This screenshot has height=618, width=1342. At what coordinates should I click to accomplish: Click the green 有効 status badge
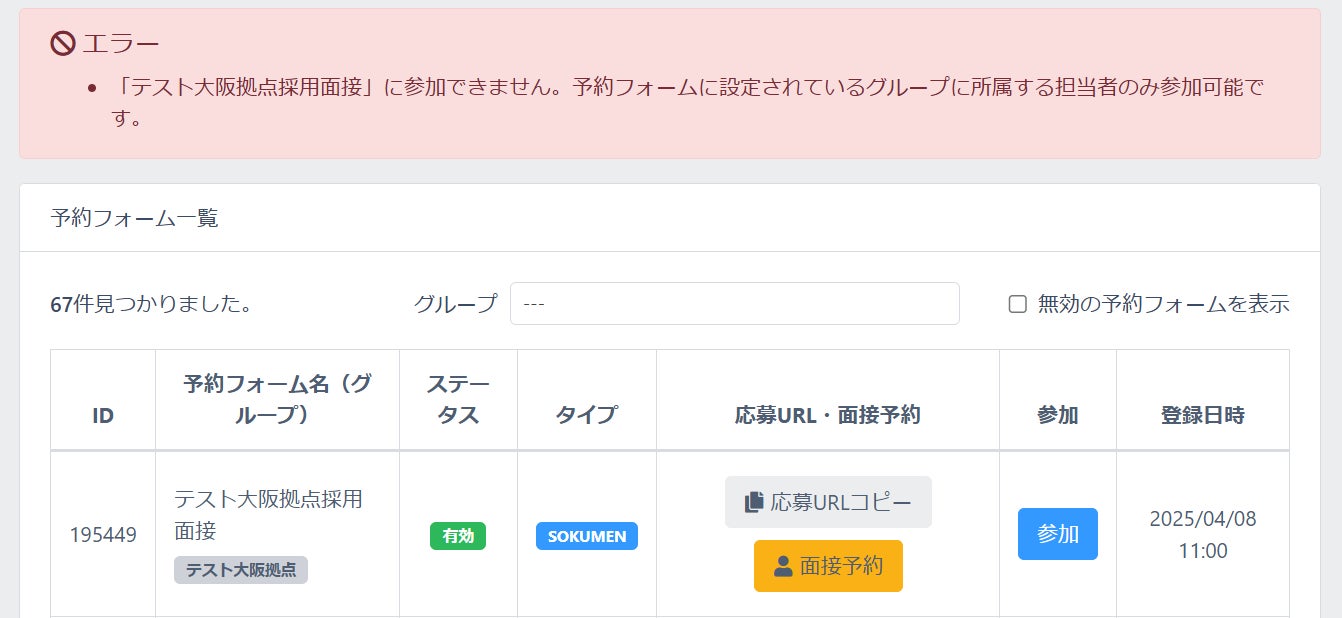click(458, 536)
